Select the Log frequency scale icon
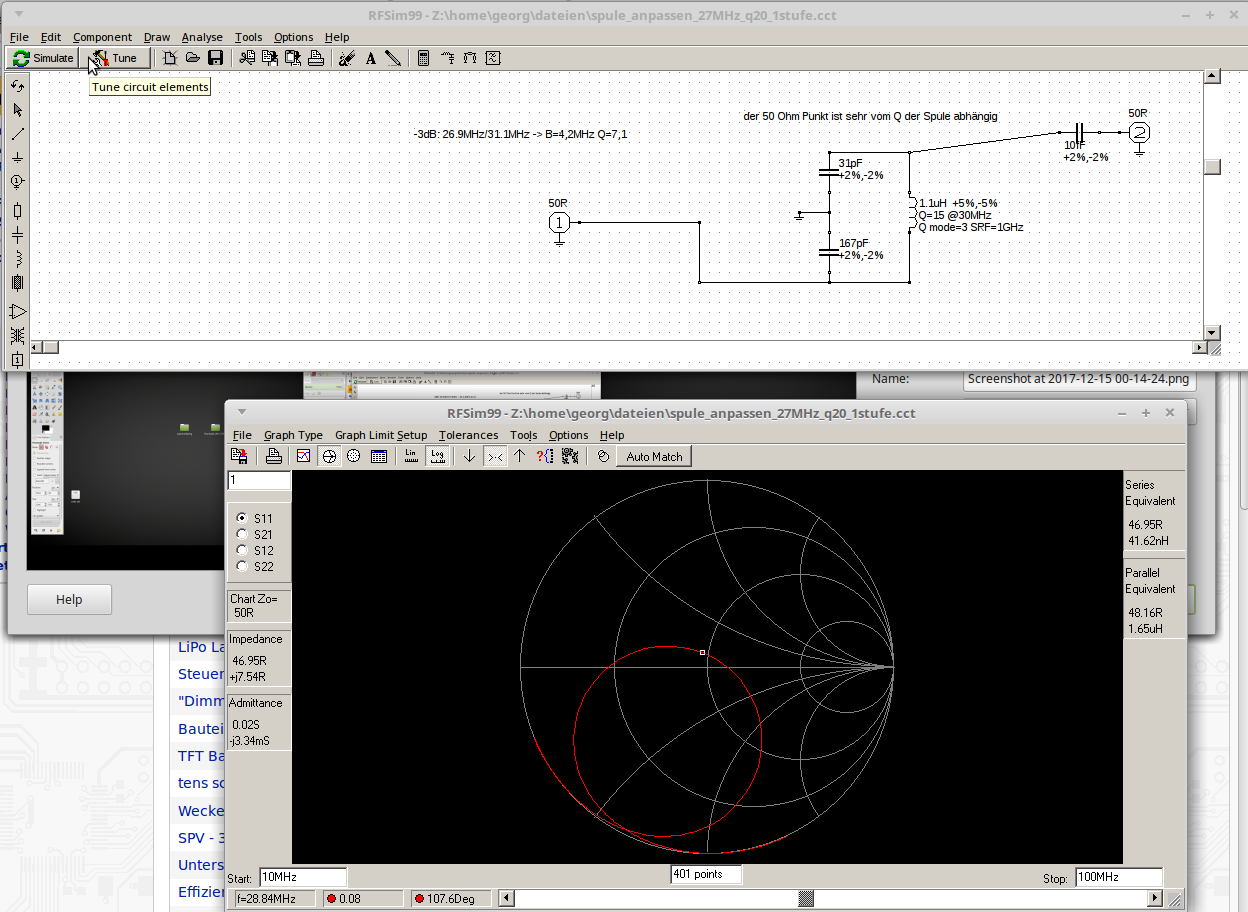 point(437,456)
